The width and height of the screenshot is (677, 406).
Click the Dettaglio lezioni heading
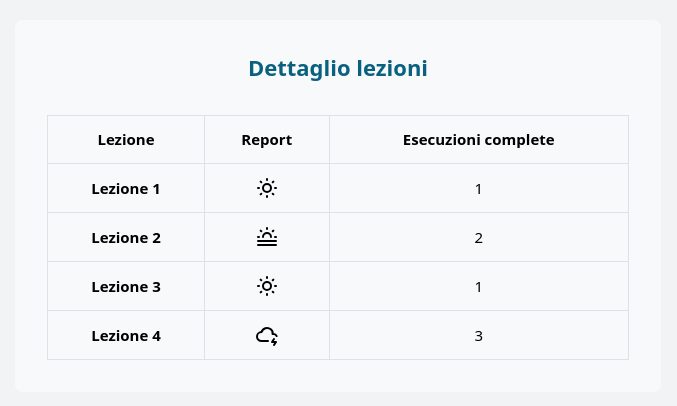click(x=338, y=68)
